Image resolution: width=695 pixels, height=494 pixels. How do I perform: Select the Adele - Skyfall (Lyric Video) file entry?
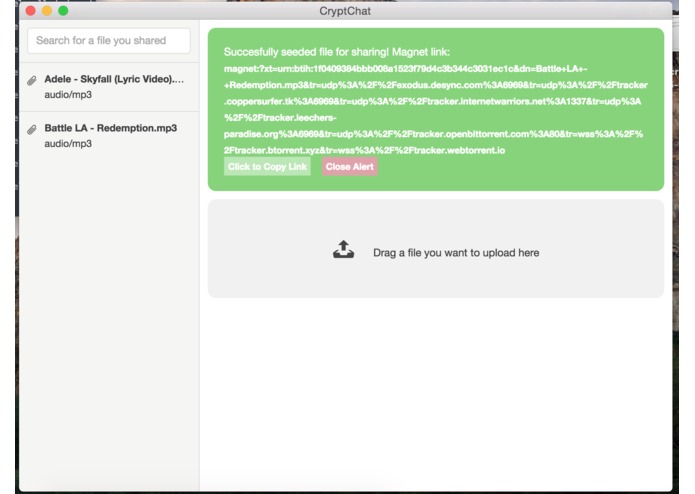[x=109, y=87]
